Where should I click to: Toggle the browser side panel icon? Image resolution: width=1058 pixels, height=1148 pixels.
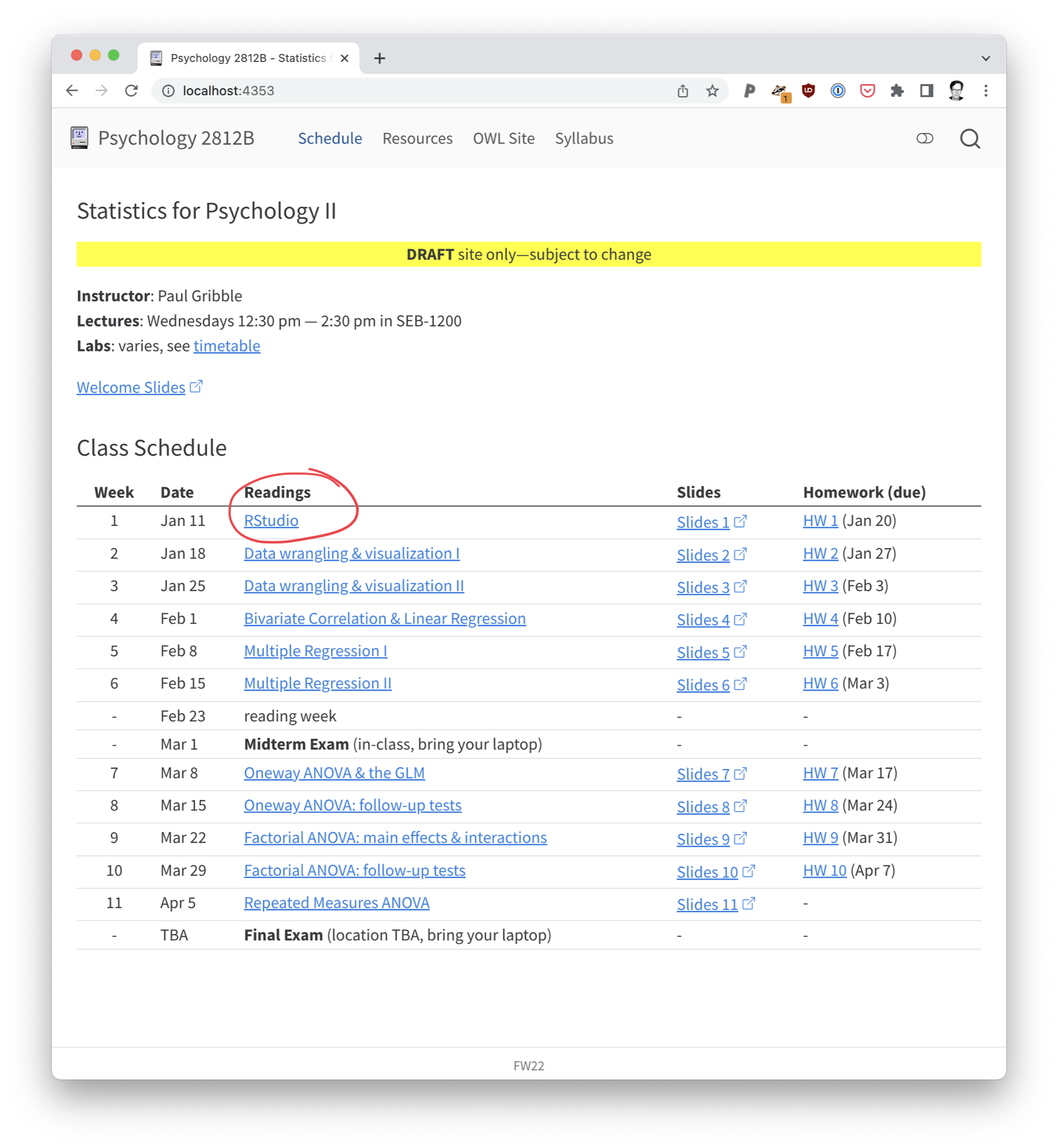point(926,91)
